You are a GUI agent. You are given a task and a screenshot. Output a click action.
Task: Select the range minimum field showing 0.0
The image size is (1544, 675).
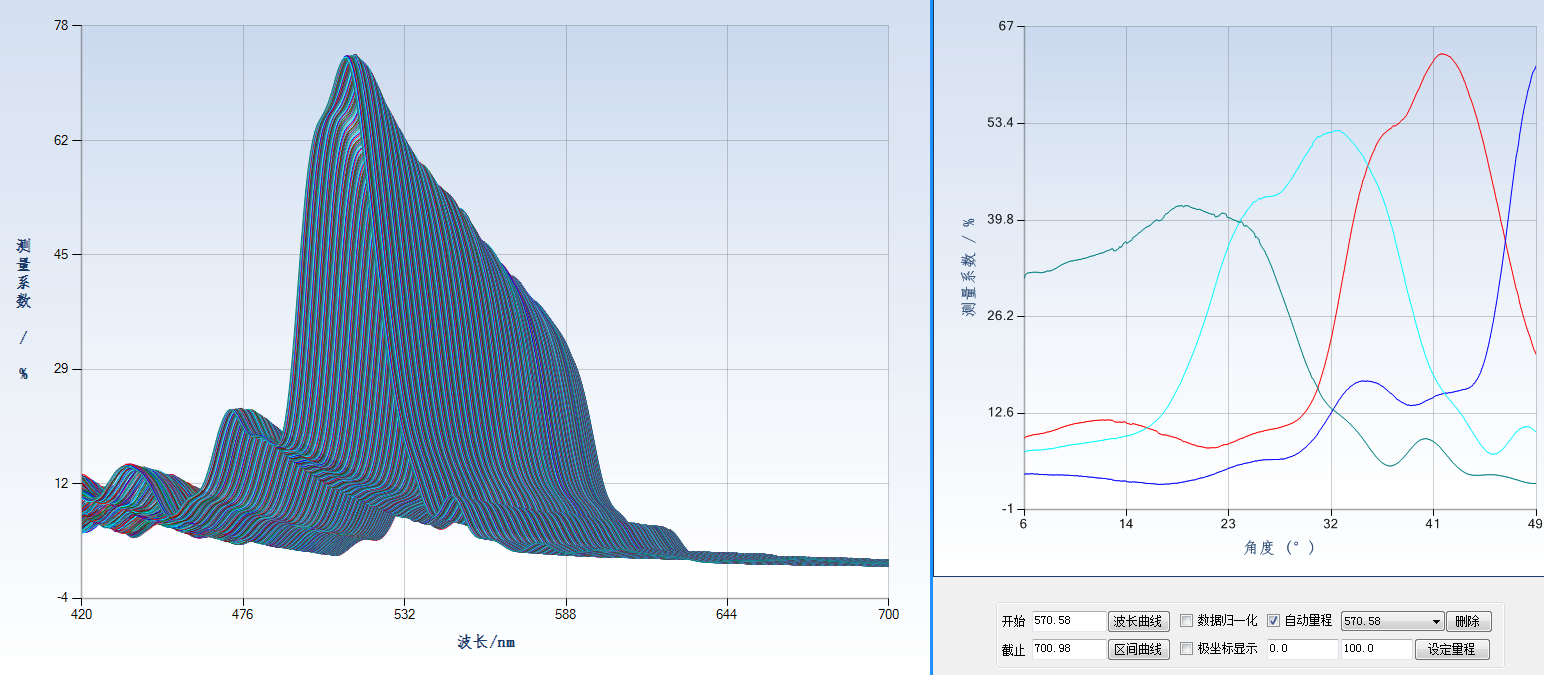1302,650
